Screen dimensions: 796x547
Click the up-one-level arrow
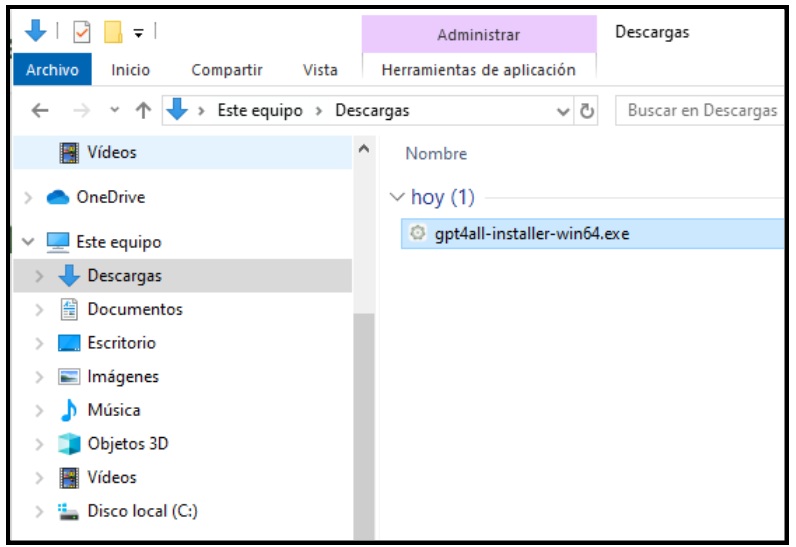coord(143,111)
